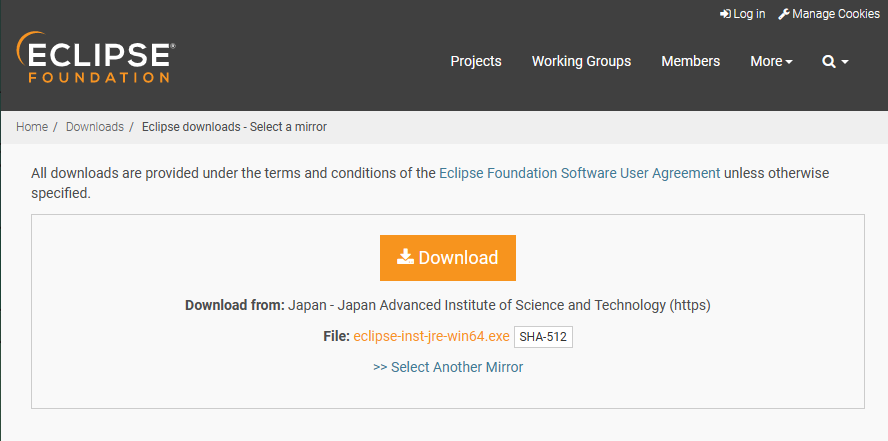Expand the SHA-512 checksum toggle
This screenshot has height=441, width=888.
tap(543, 337)
